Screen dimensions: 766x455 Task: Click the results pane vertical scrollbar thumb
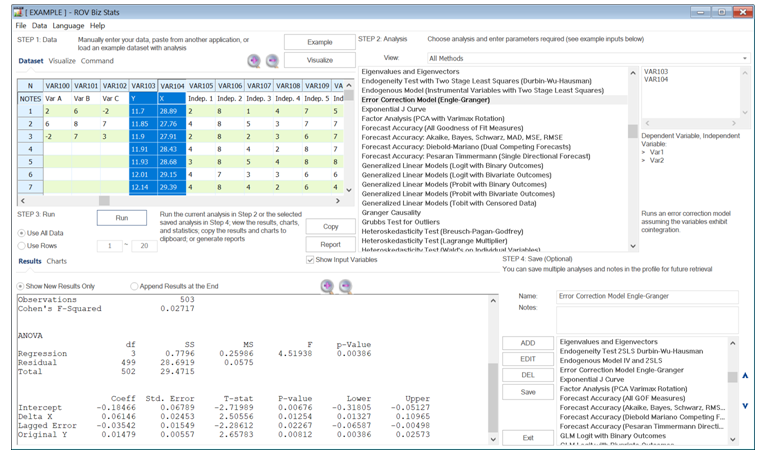tap(493, 398)
